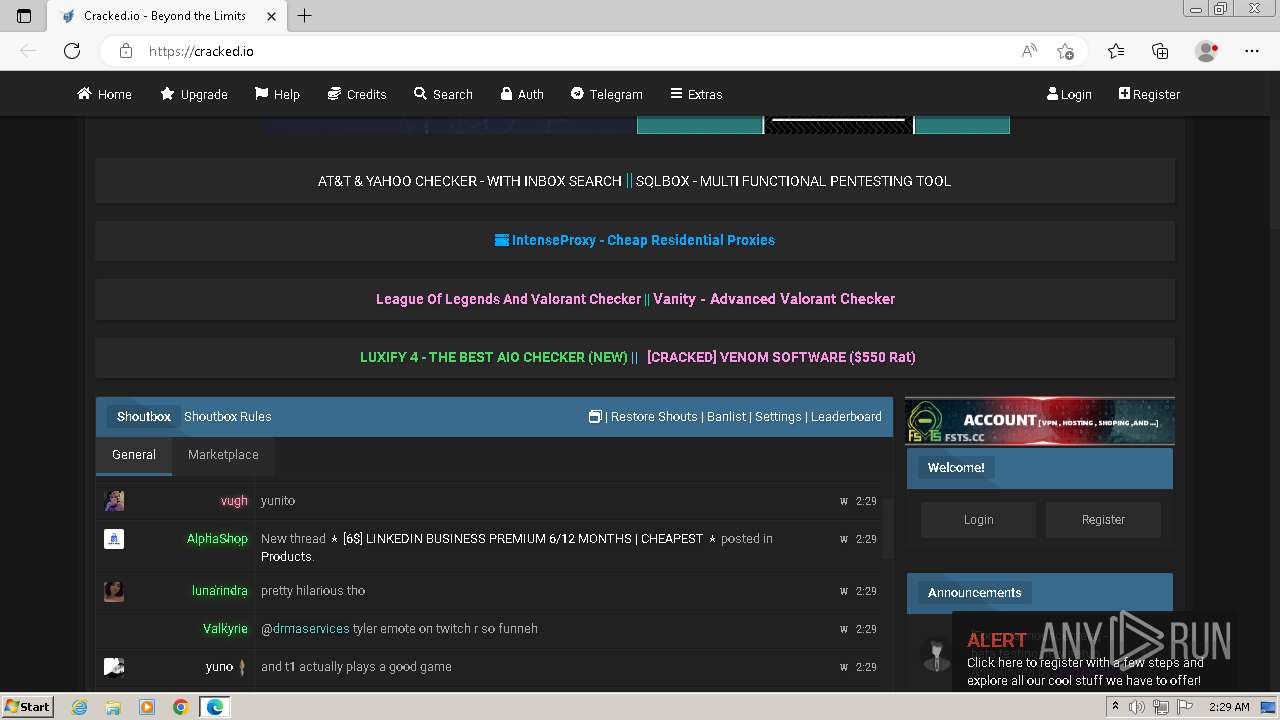Open File Explorer from taskbar
This screenshot has width=1280, height=720.
pyautogui.click(x=113, y=707)
